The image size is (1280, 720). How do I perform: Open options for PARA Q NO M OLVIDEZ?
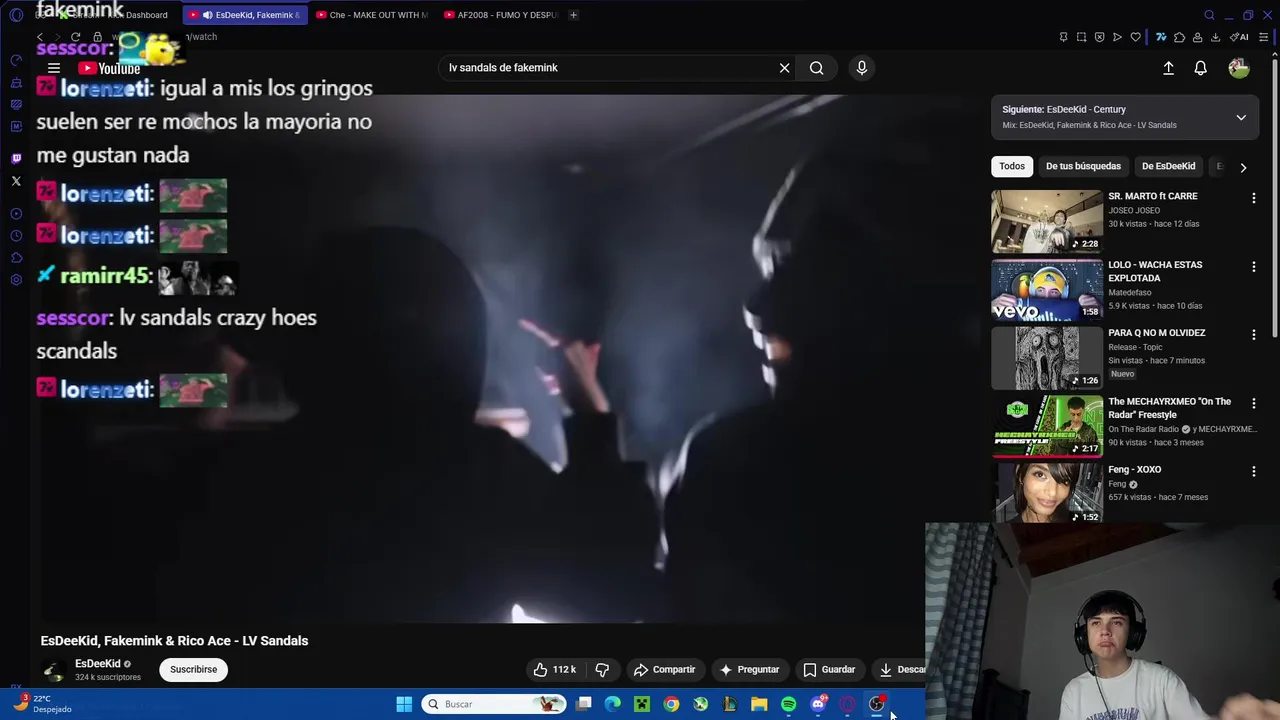[x=1253, y=335]
